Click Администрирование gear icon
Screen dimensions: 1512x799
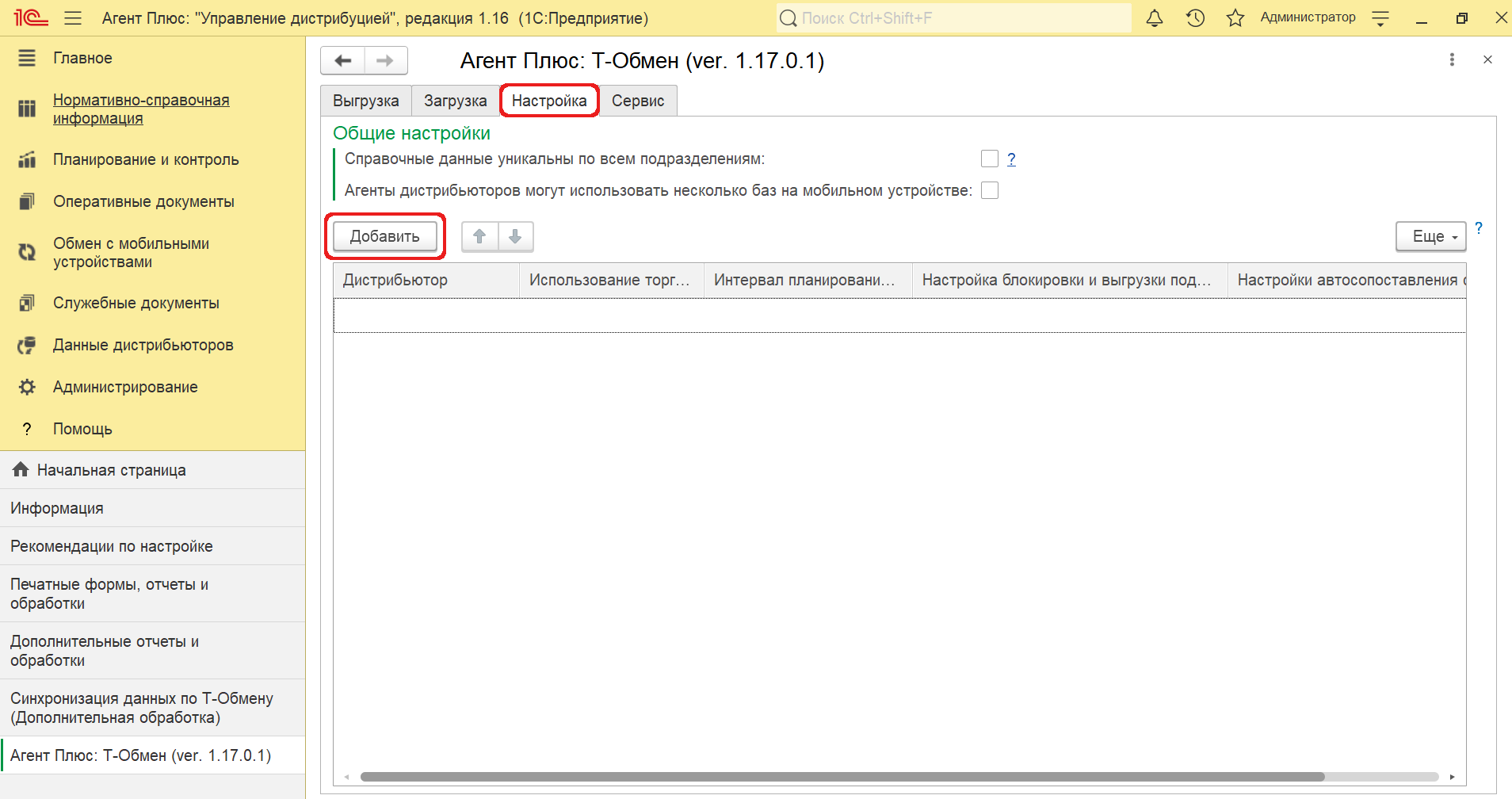pyautogui.click(x=27, y=387)
